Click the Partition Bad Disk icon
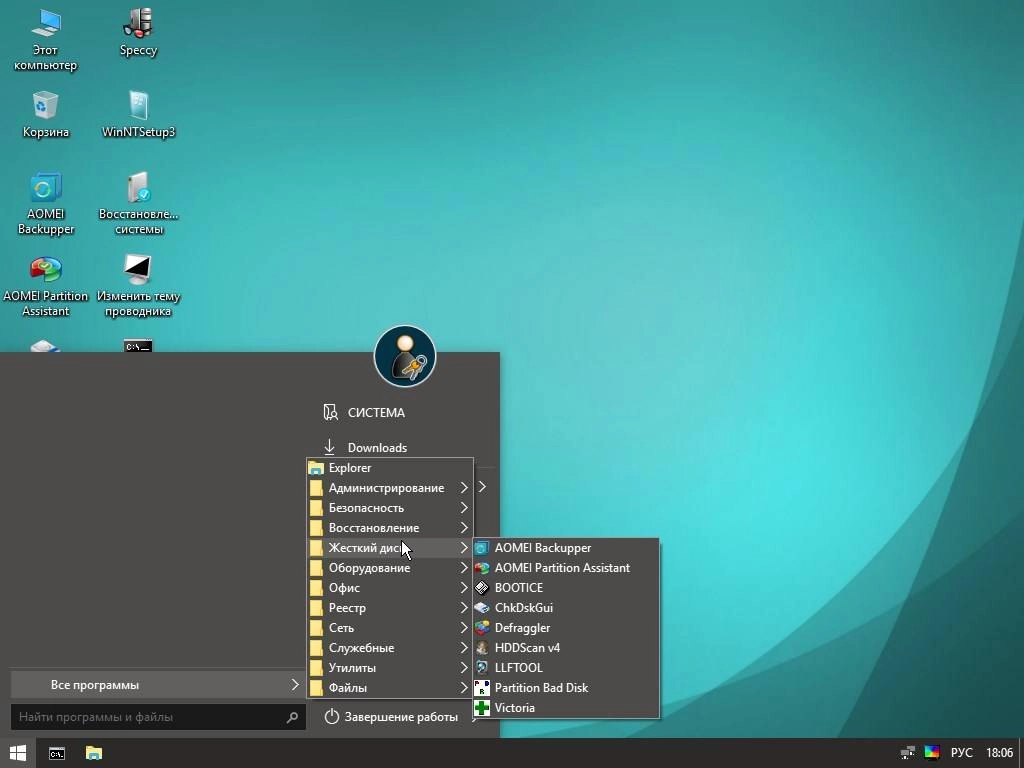 pyautogui.click(x=482, y=688)
